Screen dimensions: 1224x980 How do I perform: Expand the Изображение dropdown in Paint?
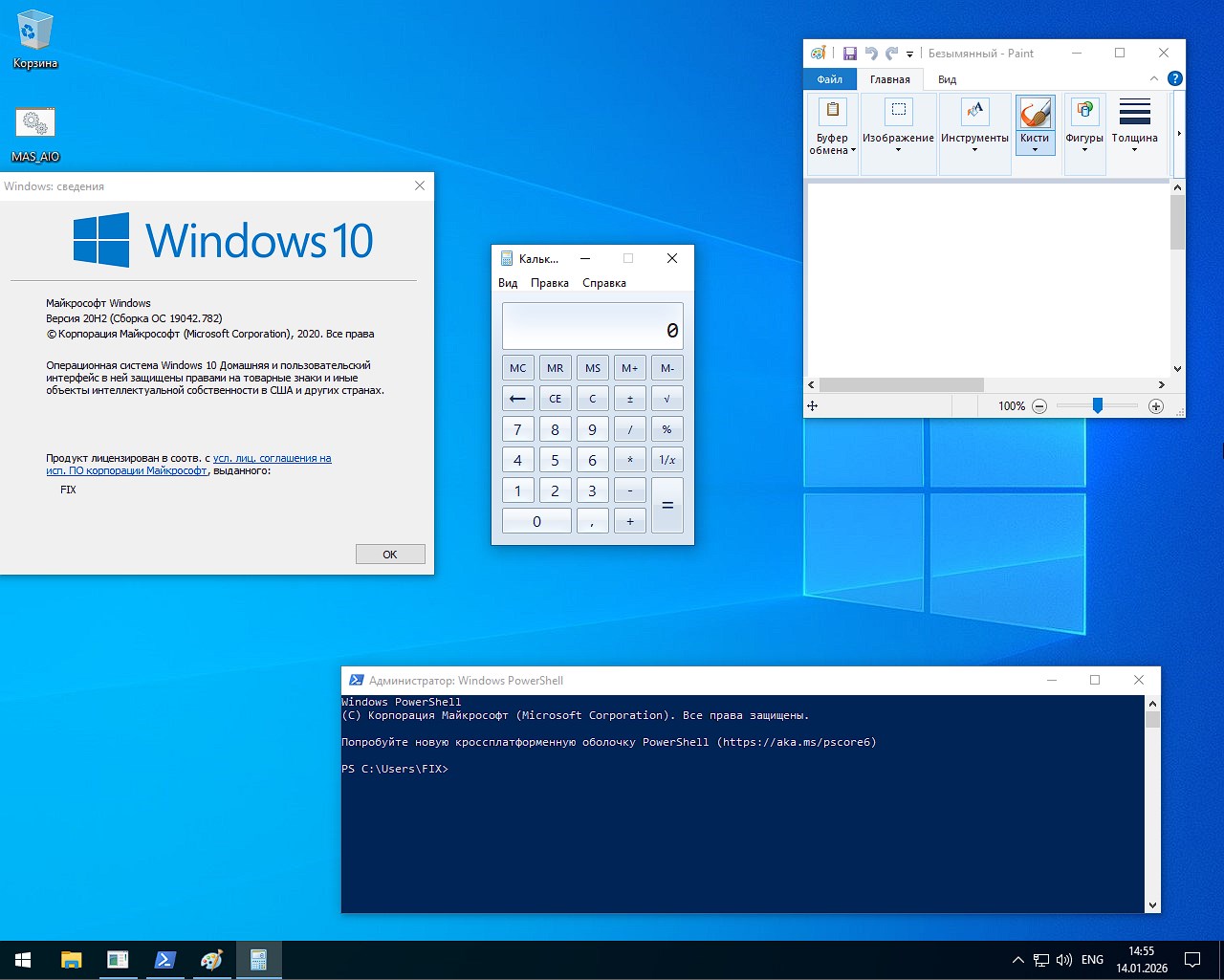point(898,151)
